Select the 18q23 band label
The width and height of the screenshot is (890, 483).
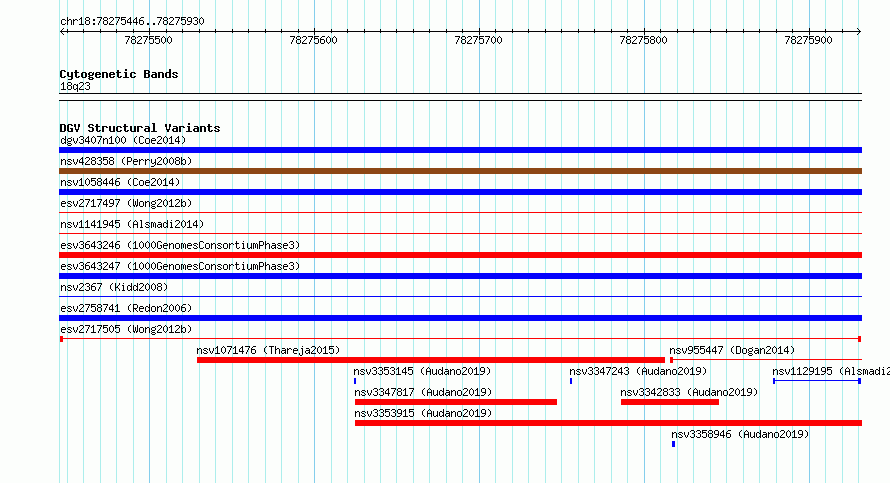pos(75,86)
